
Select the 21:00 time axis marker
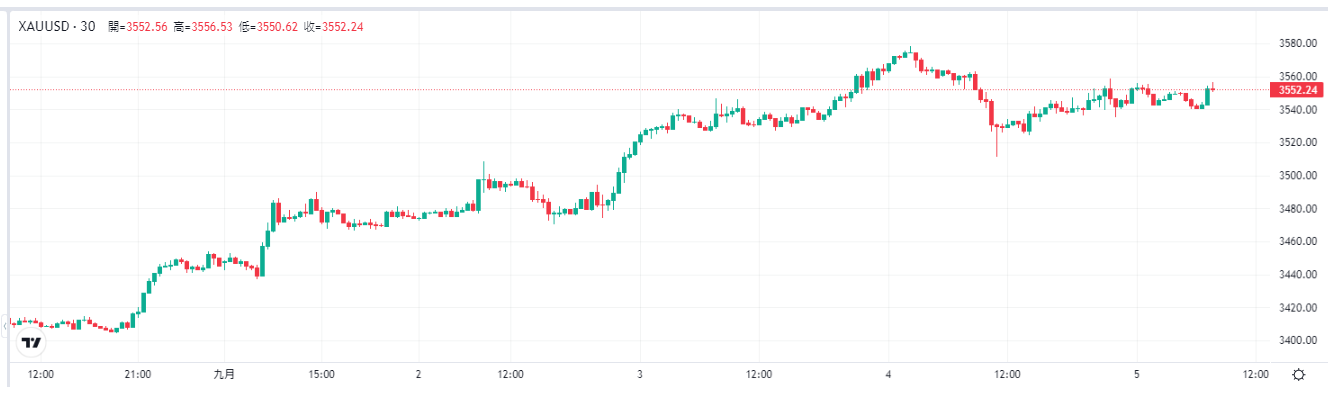[x=137, y=375]
